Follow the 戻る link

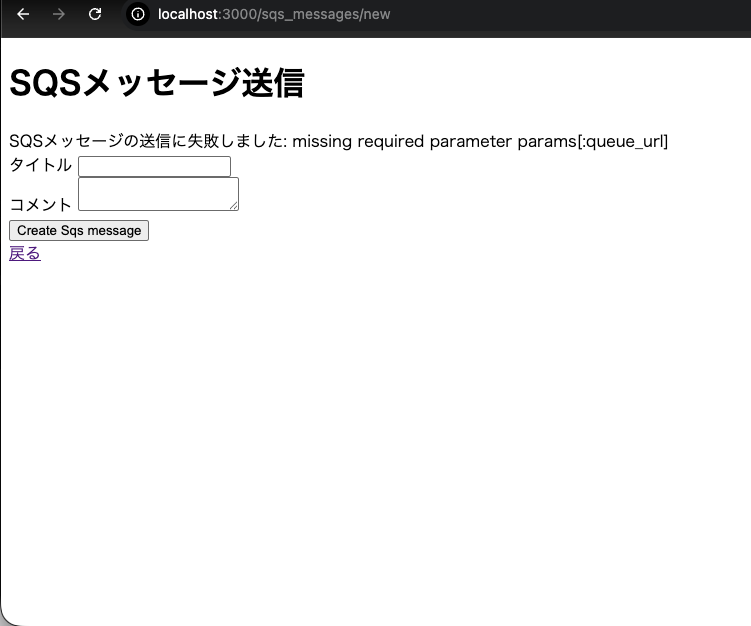coord(25,253)
